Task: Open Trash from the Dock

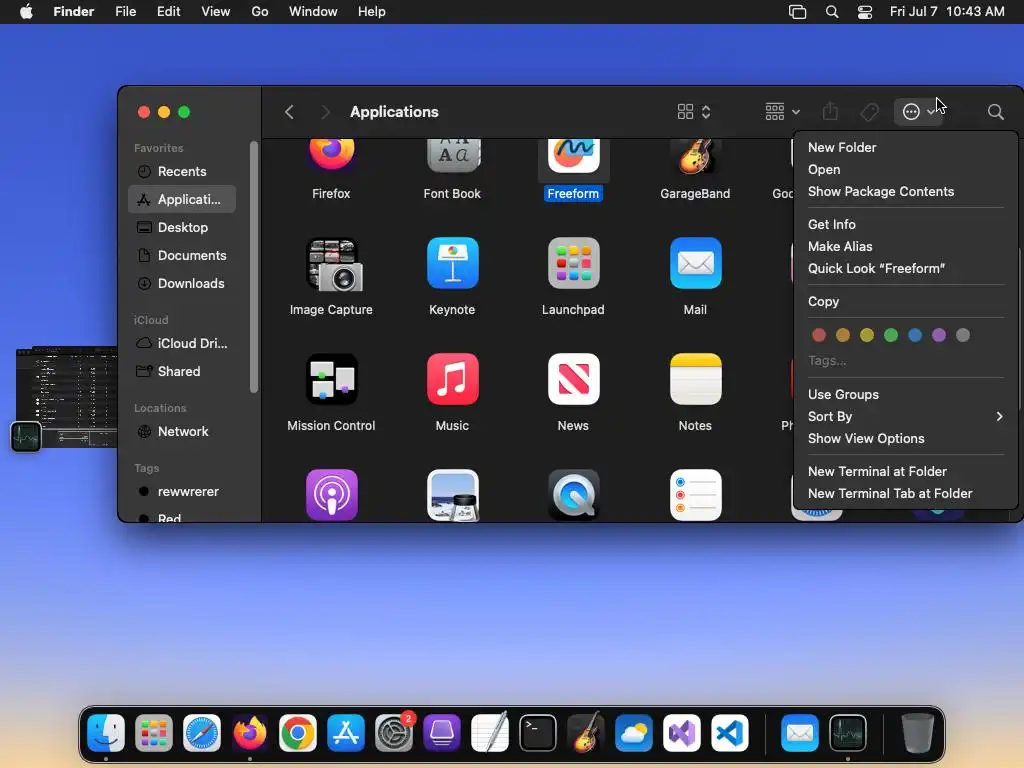Action: coord(918,733)
